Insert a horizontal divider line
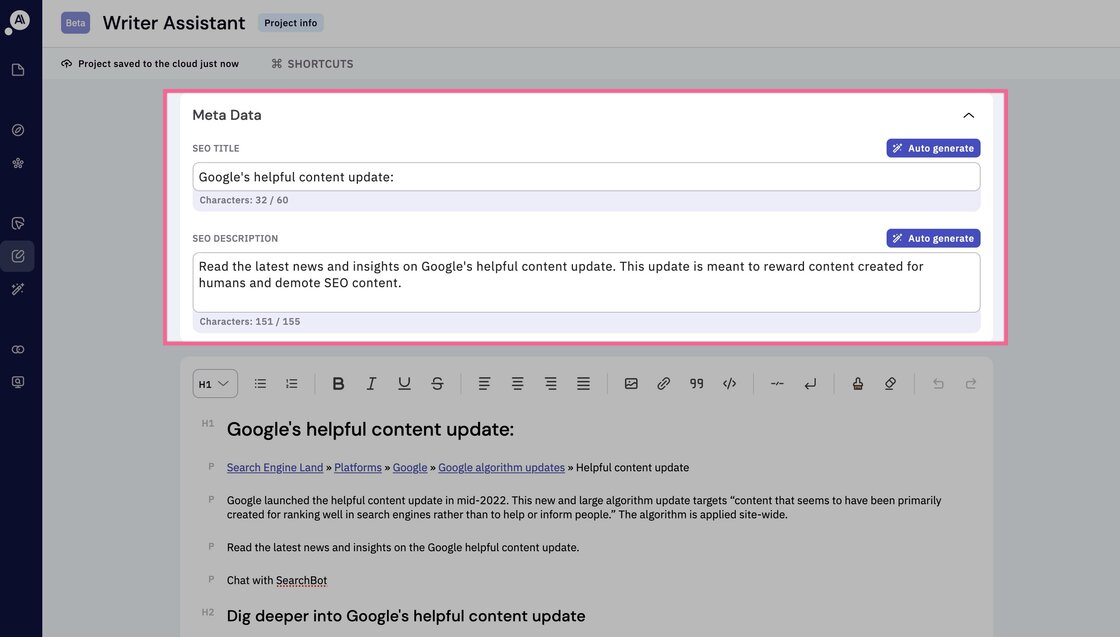 click(777, 383)
